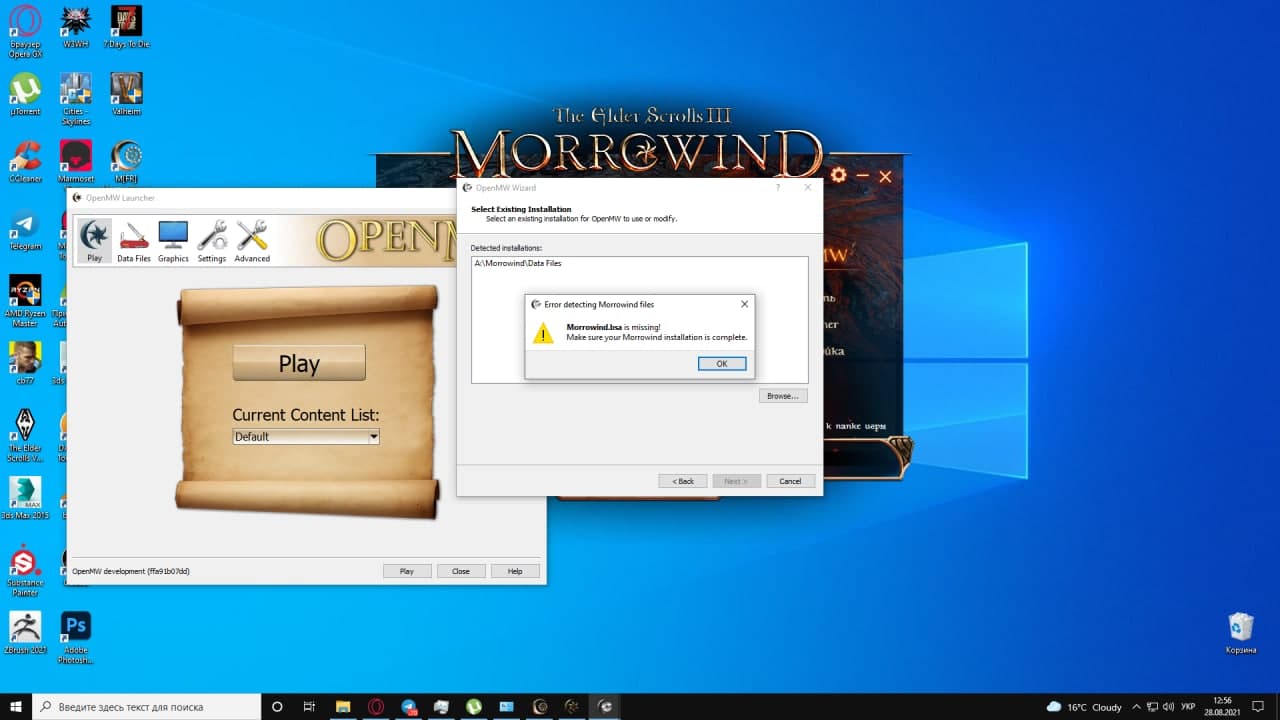Viewport: 1280px width, 720px height.
Task: Click the gear settings icon on Morrowind launcher
Action: pyautogui.click(x=838, y=175)
